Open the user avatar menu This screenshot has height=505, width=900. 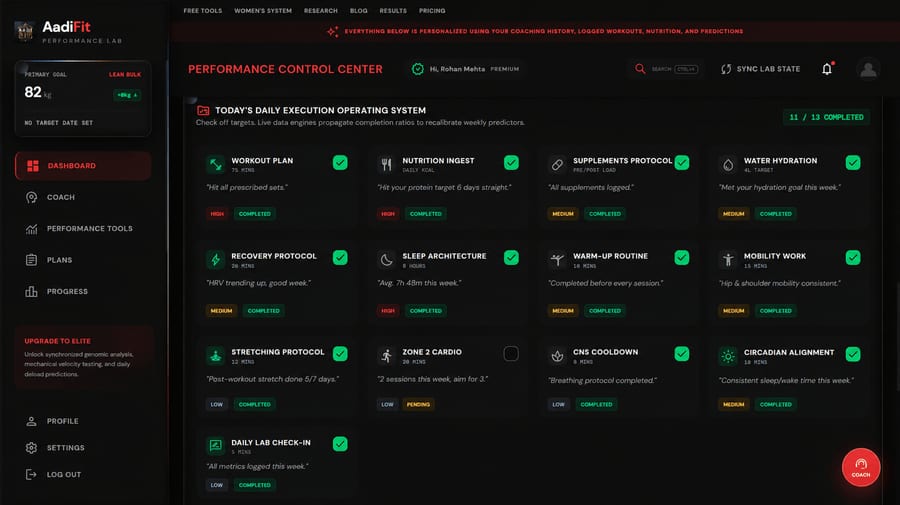(868, 69)
